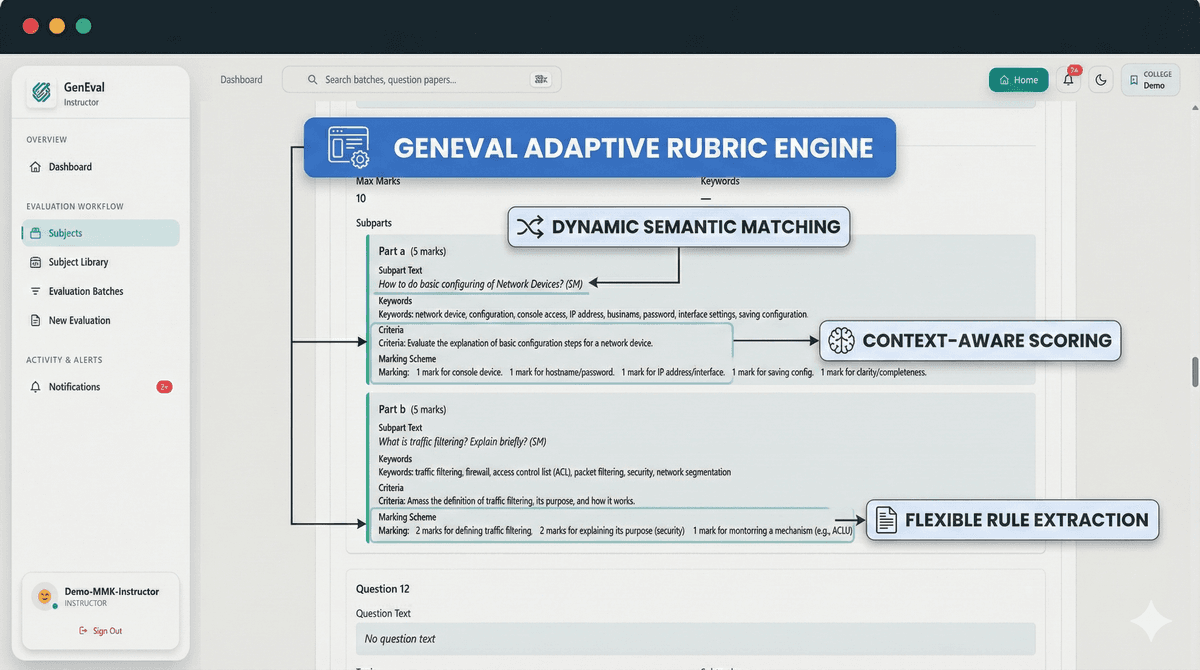Click the Subparts label
Image resolution: width=1200 pixels, height=670 pixels.
coord(374,223)
